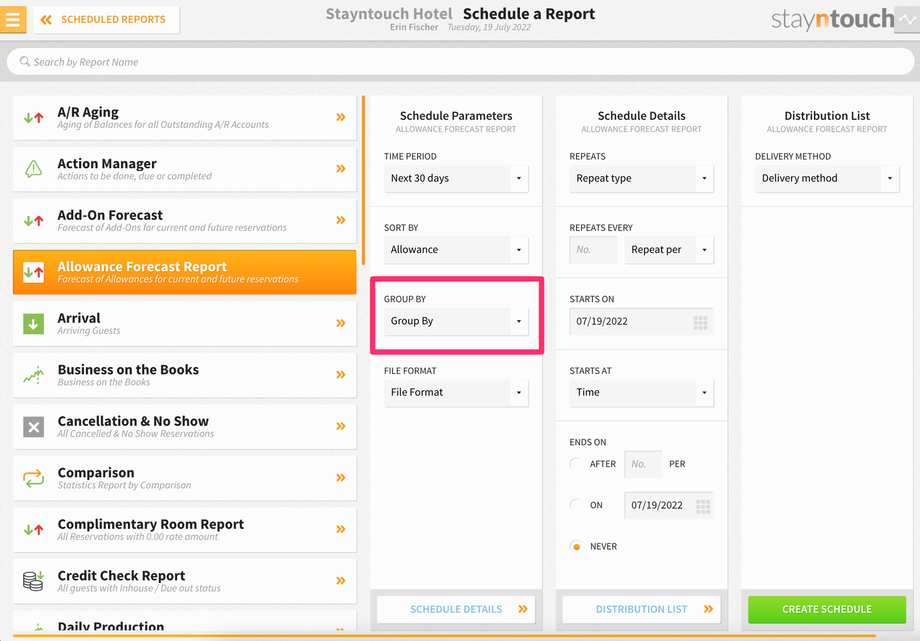Select the A/R Aging report

pos(184,117)
